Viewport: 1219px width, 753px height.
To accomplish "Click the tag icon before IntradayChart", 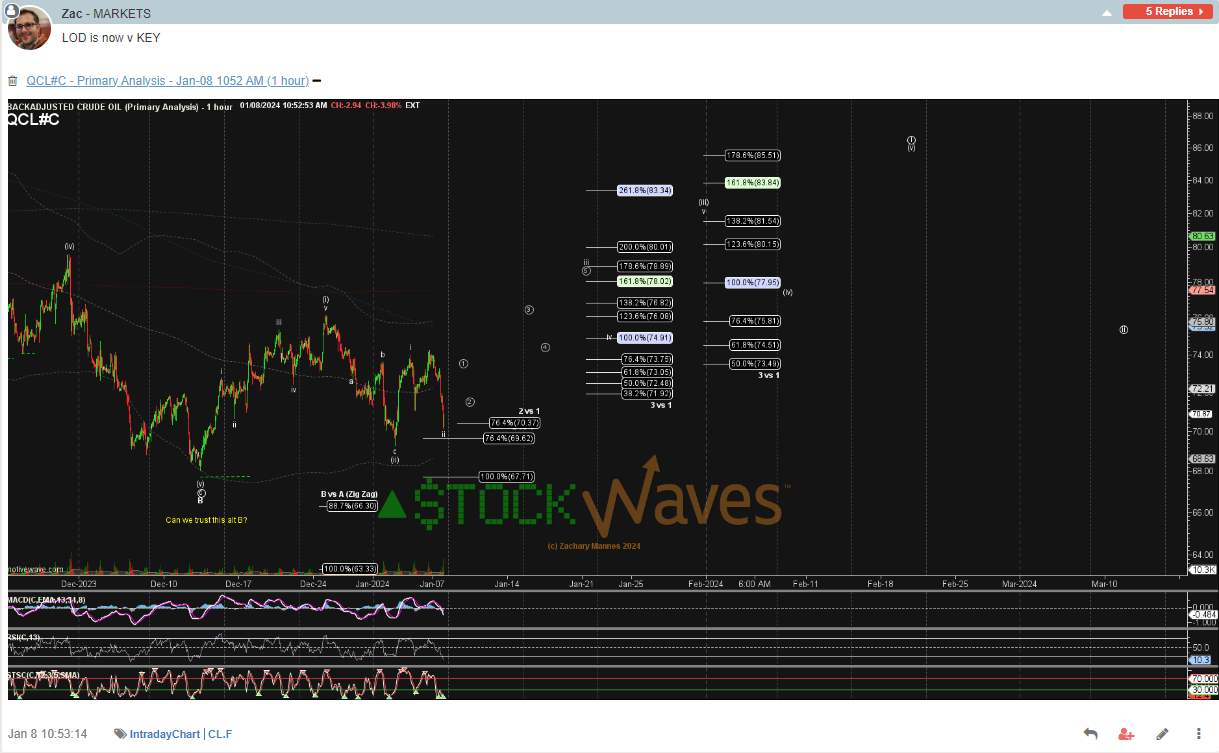I will pos(120,734).
